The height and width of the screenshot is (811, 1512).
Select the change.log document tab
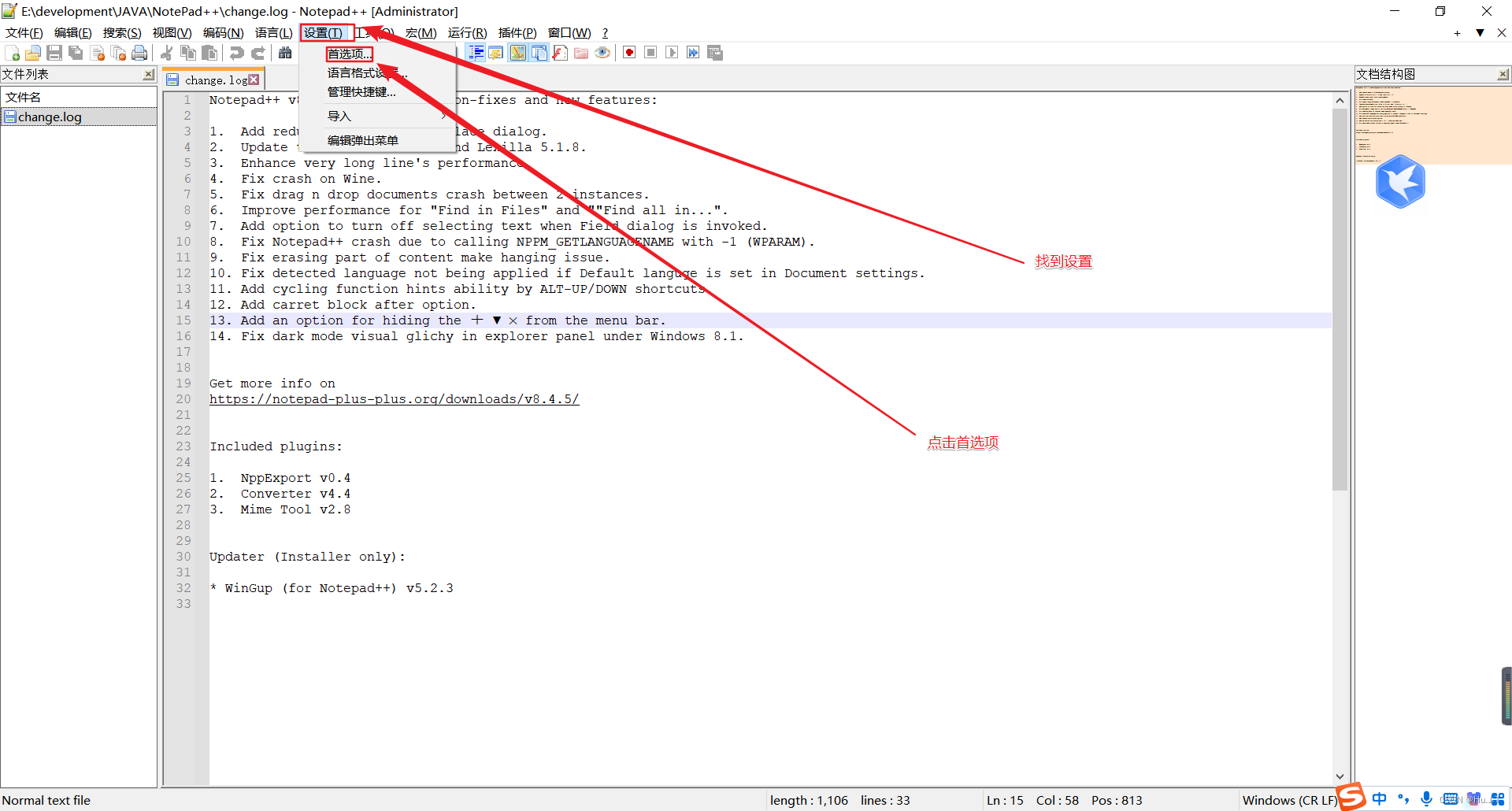[213, 80]
